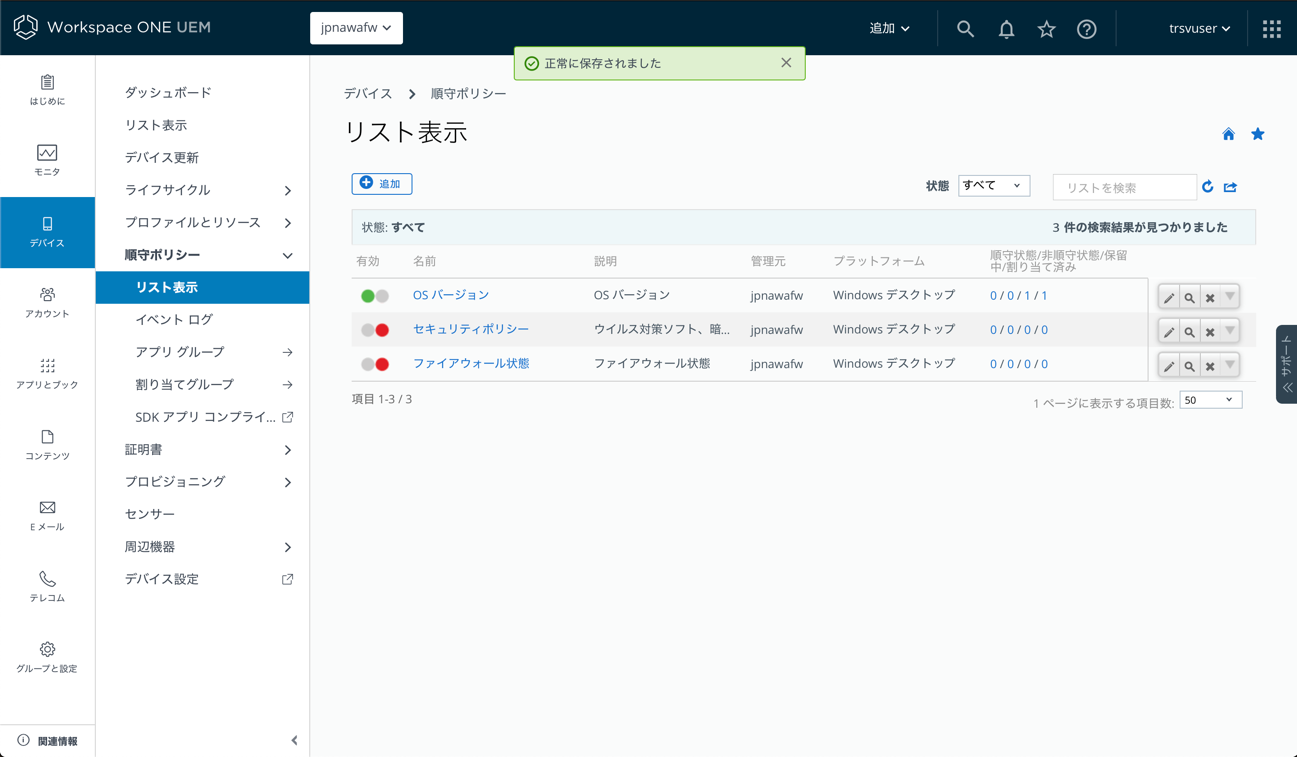Open the コンテンツ section
1297x757 pixels.
click(x=47, y=445)
